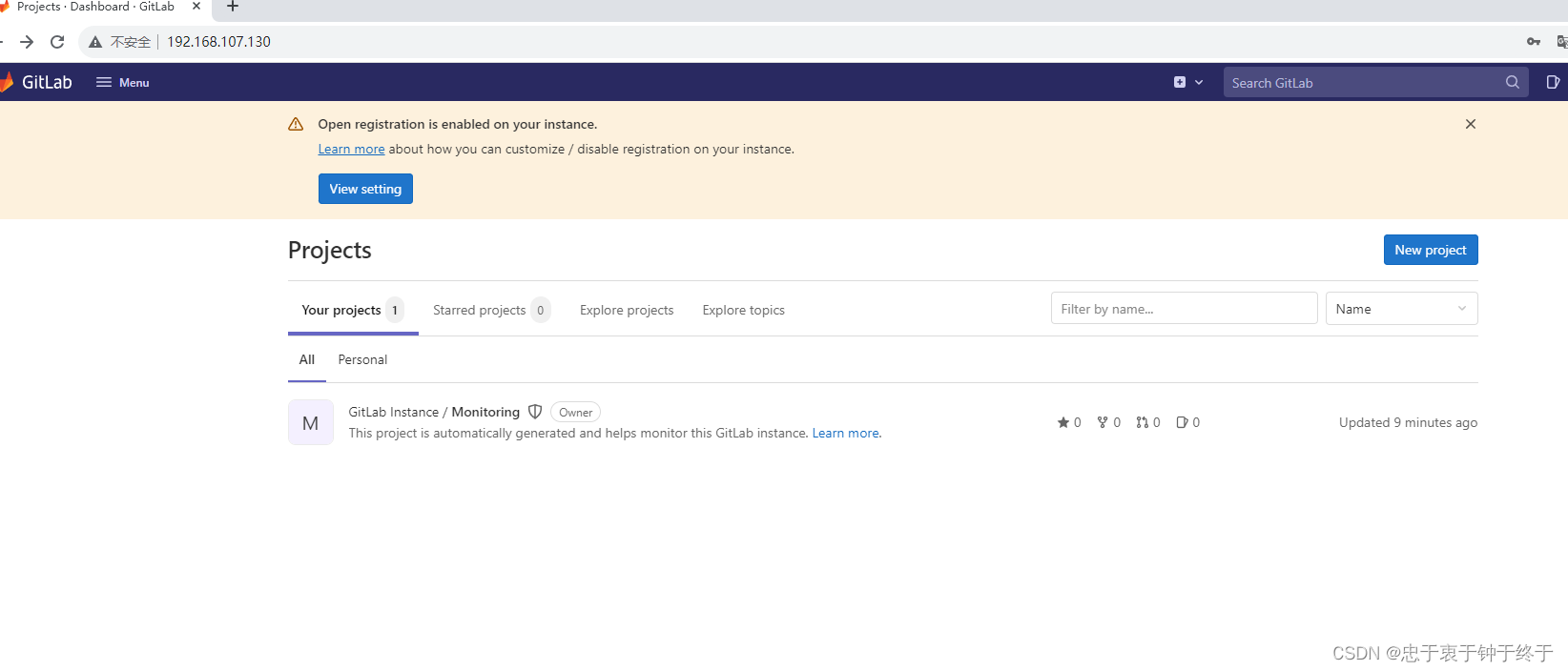Create a New project
This screenshot has width=1568, height=671.
pyautogui.click(x=1431, y=250)
